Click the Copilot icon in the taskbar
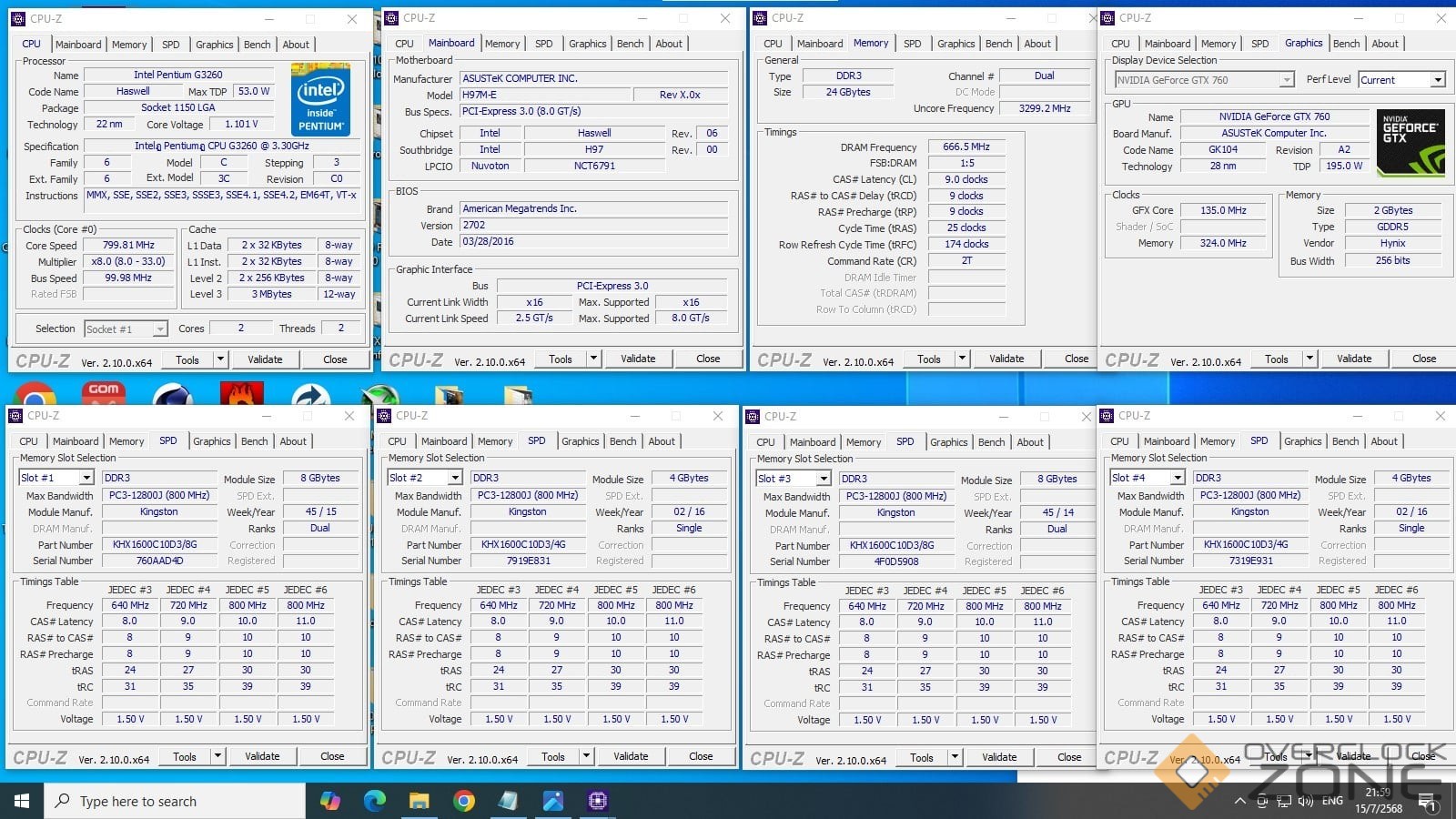This screenshot has width=1456, height=819. tap(330, 801)
